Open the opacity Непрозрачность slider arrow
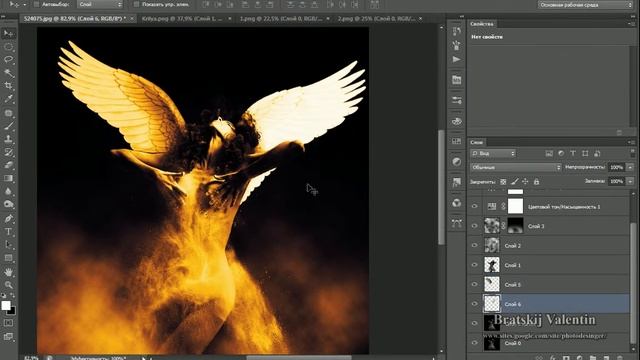Viewport: 640px width, 360px height. click(630, 167)
